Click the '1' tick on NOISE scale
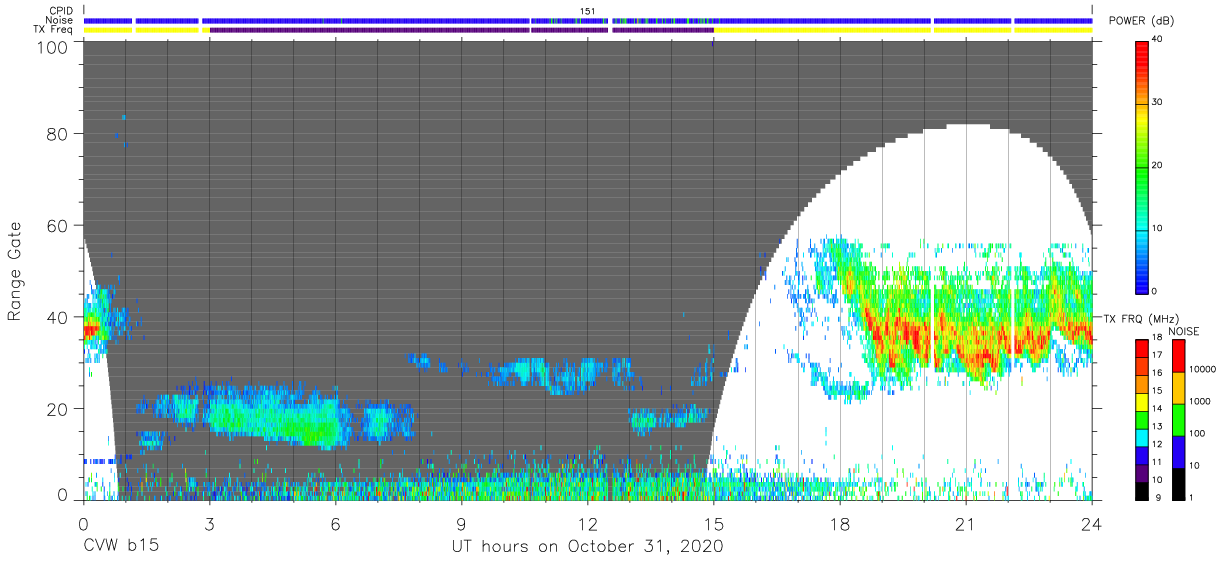 tap(1192, 497)
